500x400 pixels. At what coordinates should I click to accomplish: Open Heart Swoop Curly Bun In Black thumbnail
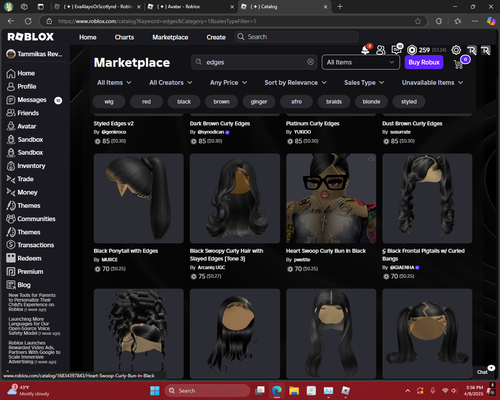(x=331, y=198)
